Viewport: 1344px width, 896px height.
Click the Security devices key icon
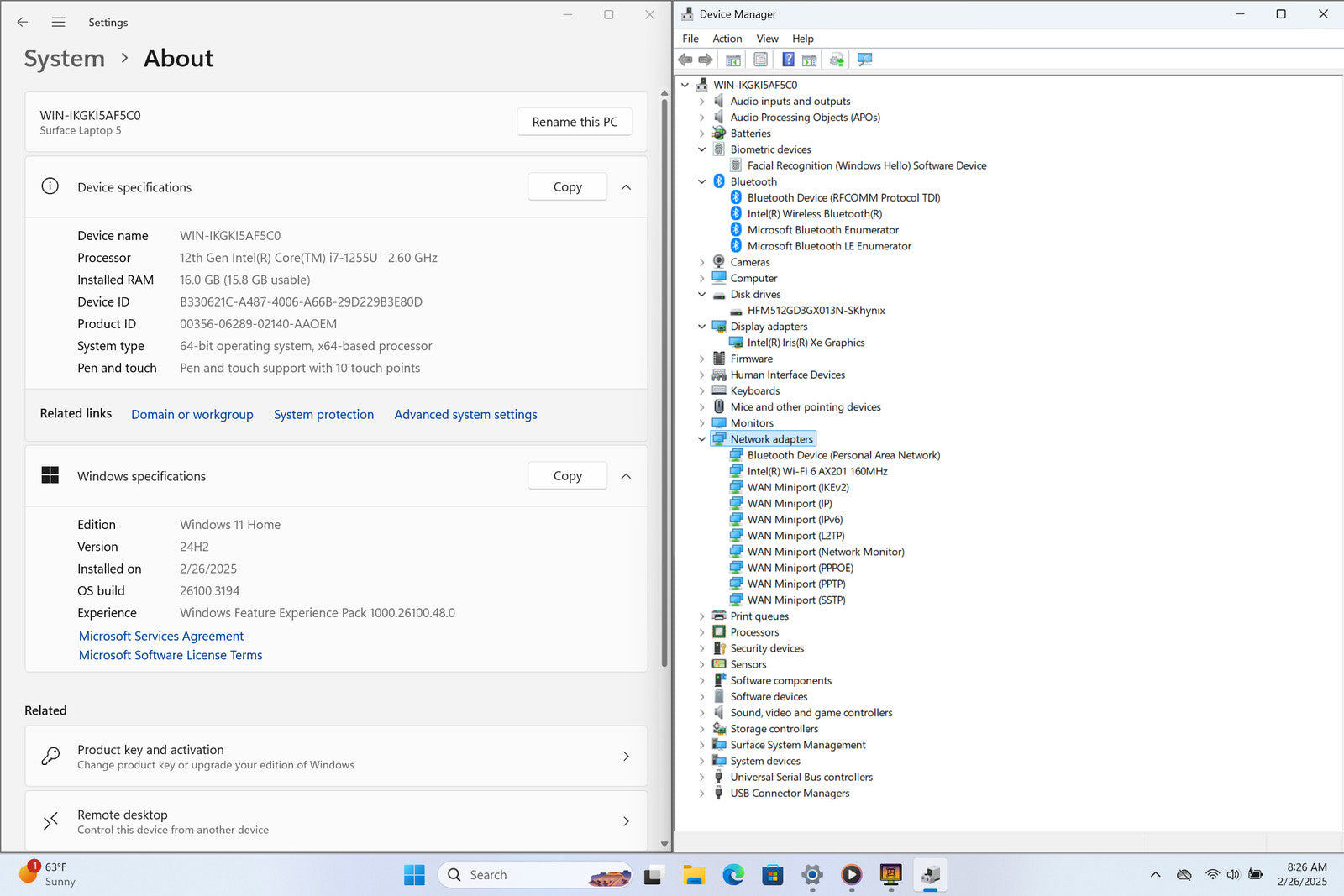pos(719,648)
